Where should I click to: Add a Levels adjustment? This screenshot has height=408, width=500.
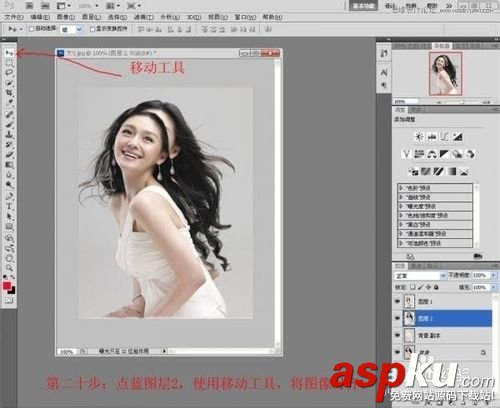[432, 136]
